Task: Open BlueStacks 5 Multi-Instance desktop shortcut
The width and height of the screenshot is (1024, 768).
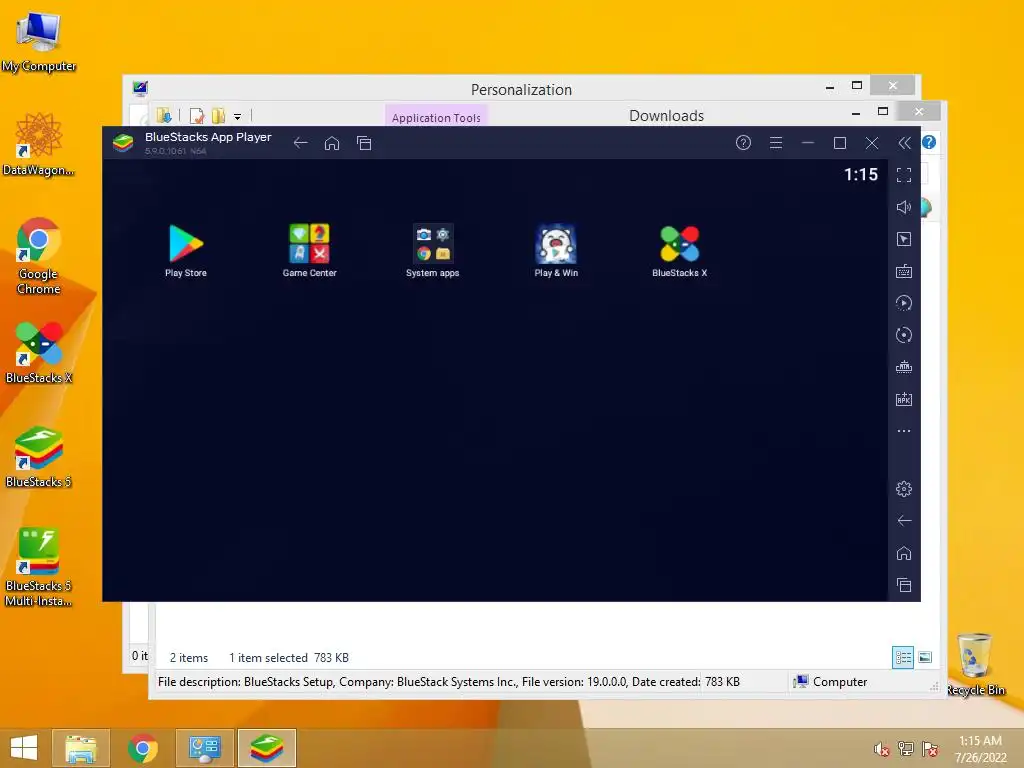Action: [39, 567]
